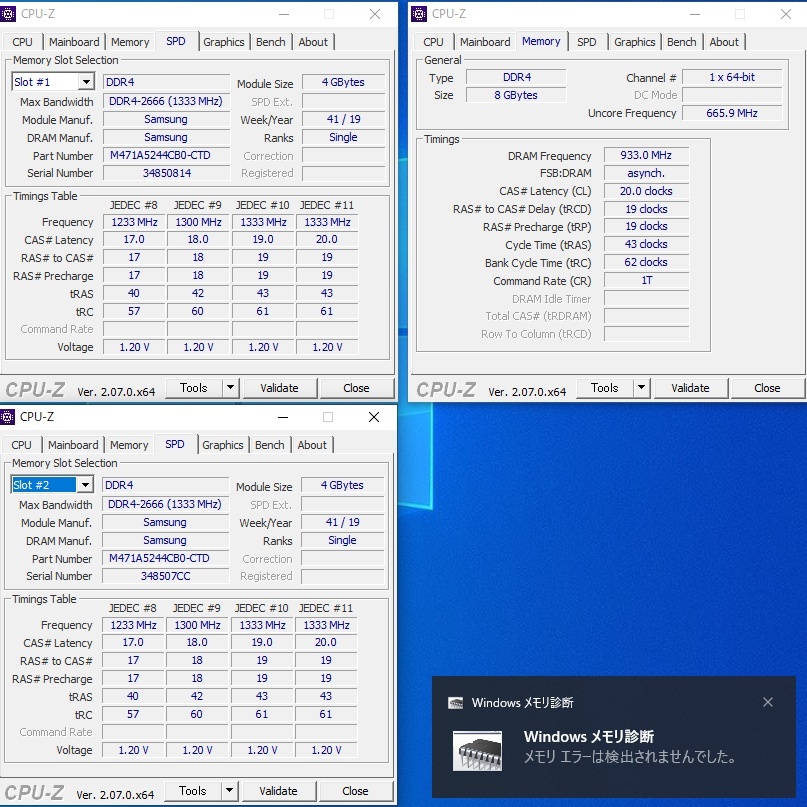Click Tools button in Memory window
Image resolution: width=807 pixels, height=807 pixels.
pyautogui.click(x=605, y=388)
